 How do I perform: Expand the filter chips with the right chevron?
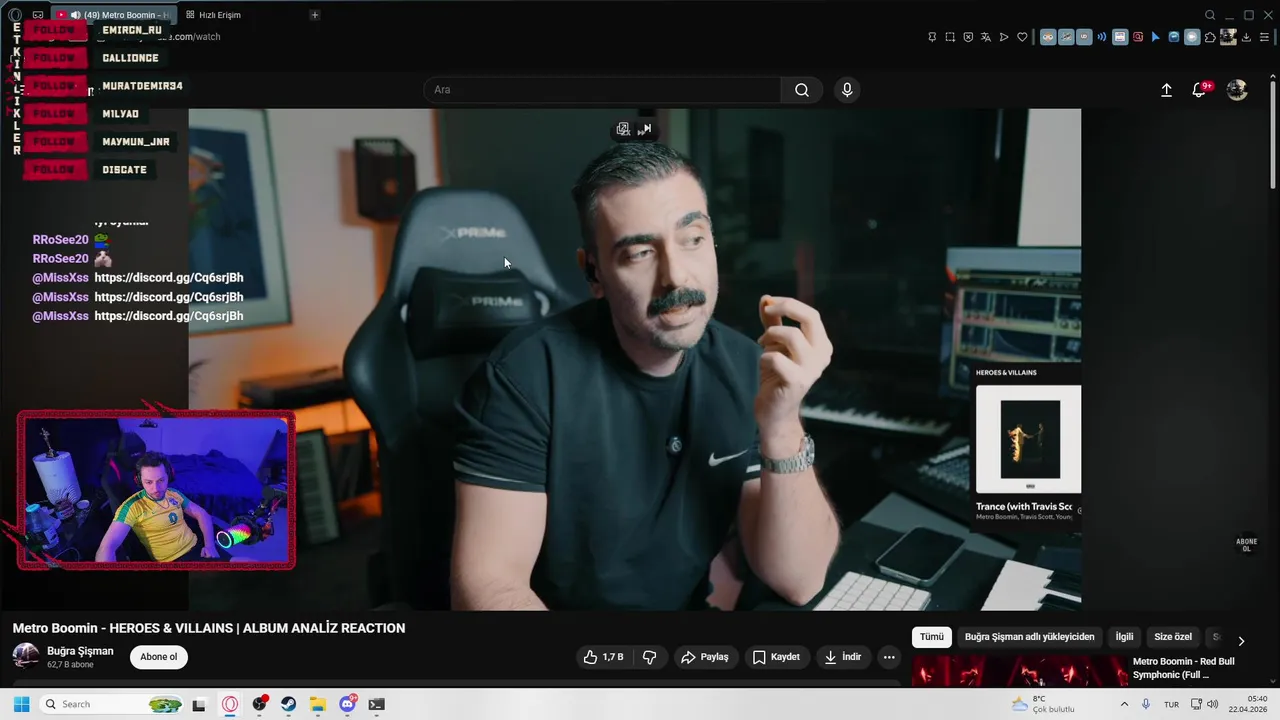[x=1241, y=641]
